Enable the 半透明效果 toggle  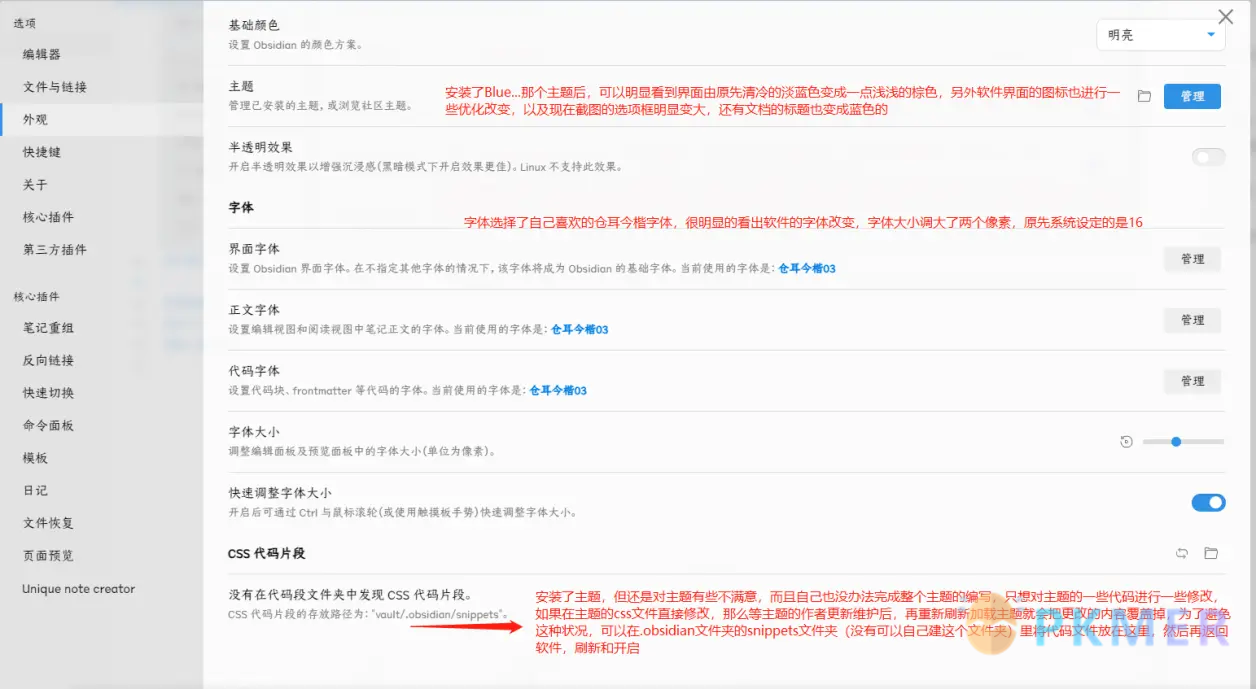click(1208, 156)
